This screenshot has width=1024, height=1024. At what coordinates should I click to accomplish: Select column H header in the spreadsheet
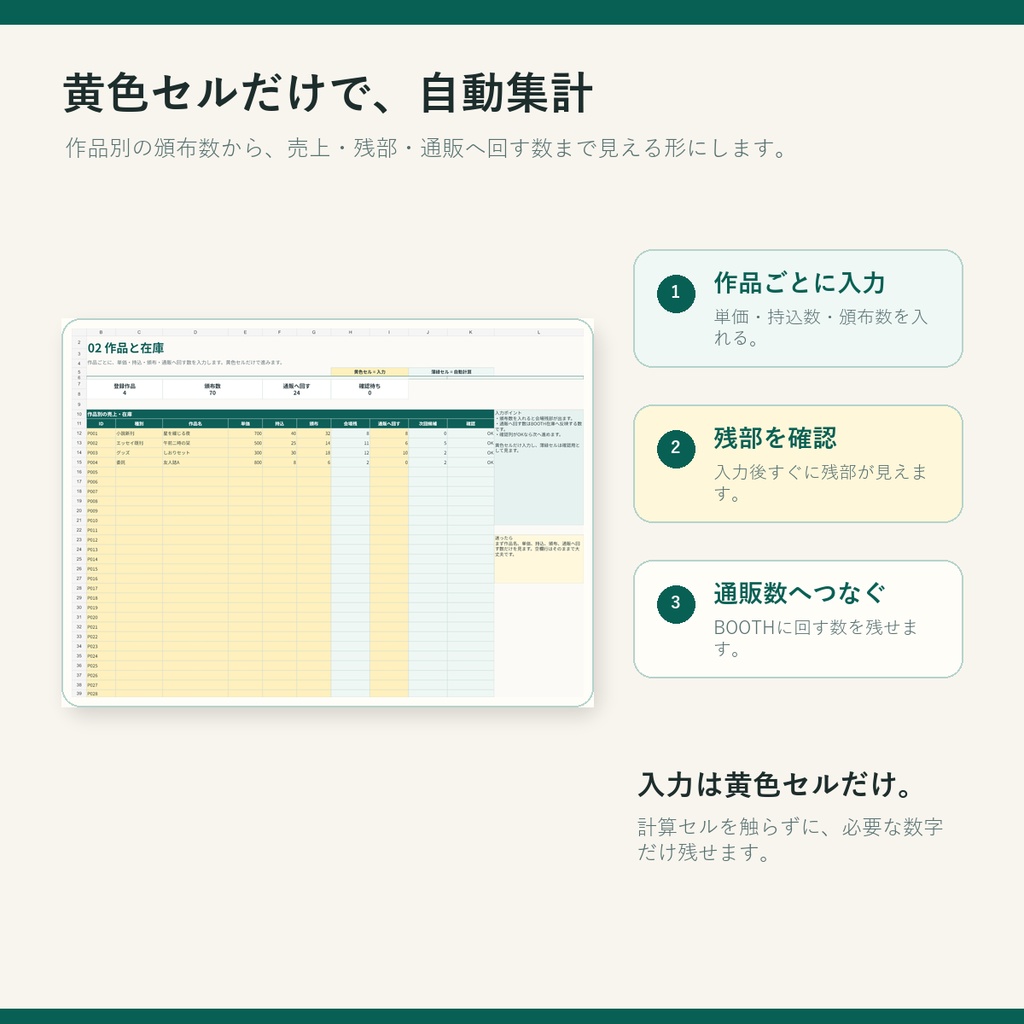click(350, 332)
